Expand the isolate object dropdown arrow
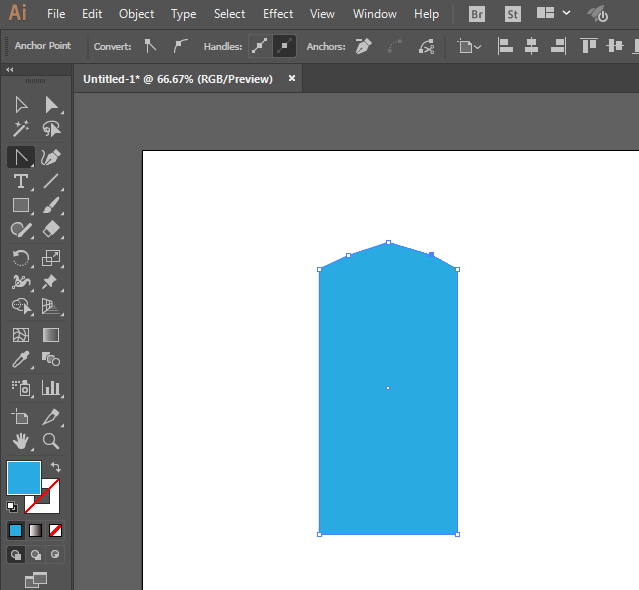639x590 pixels. [x=477, y=47]
